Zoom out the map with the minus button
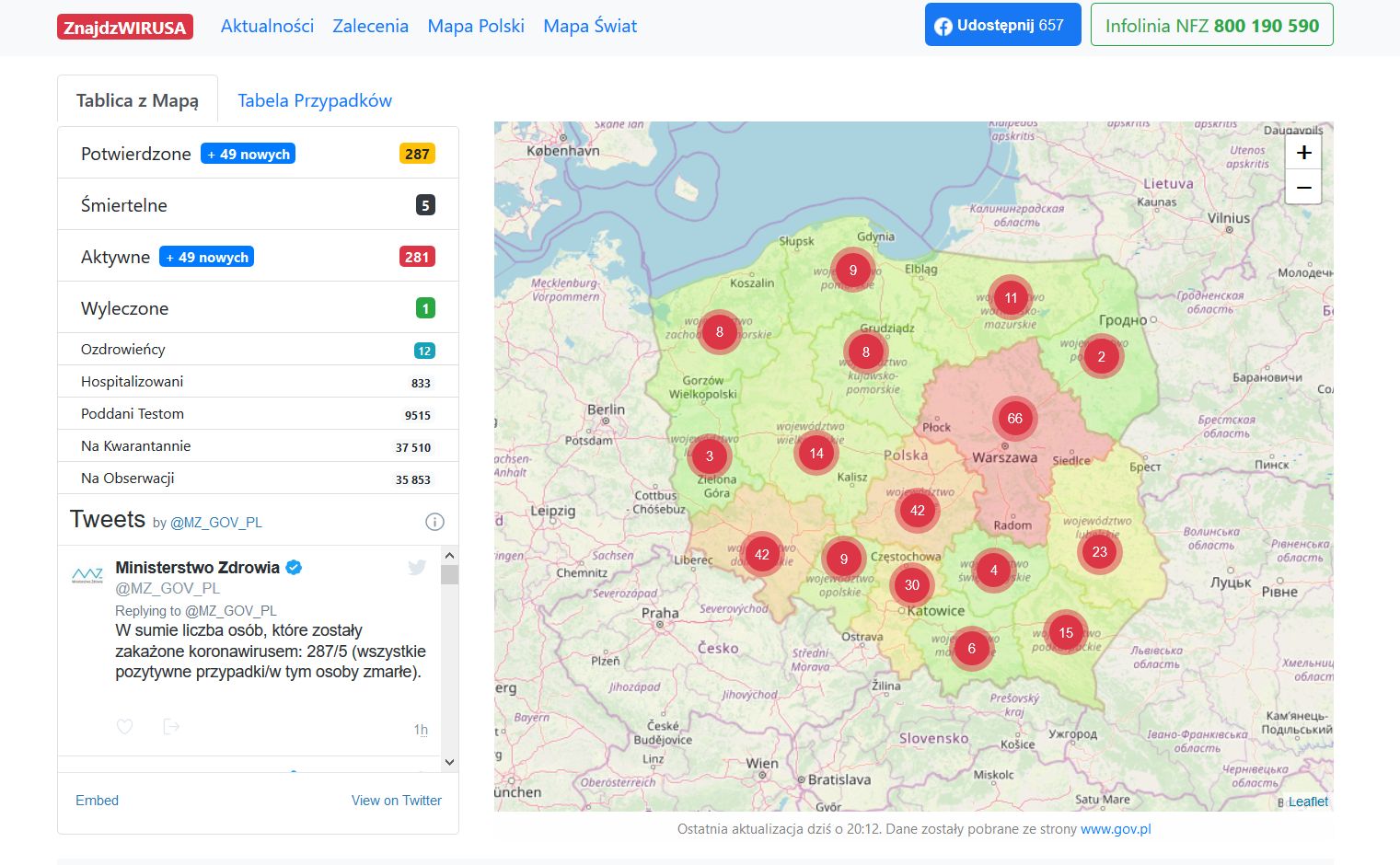Image resolution: width=1400 pixels, height=865 pixels. coord(1303,187)
